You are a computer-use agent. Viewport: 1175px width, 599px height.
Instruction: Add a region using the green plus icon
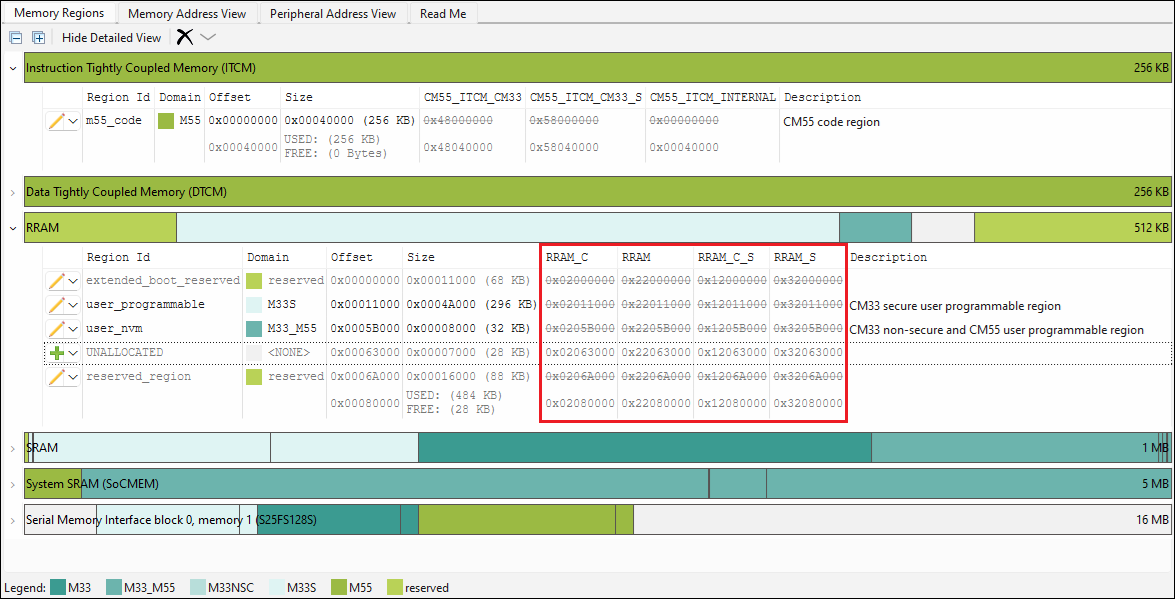[56, 353]
